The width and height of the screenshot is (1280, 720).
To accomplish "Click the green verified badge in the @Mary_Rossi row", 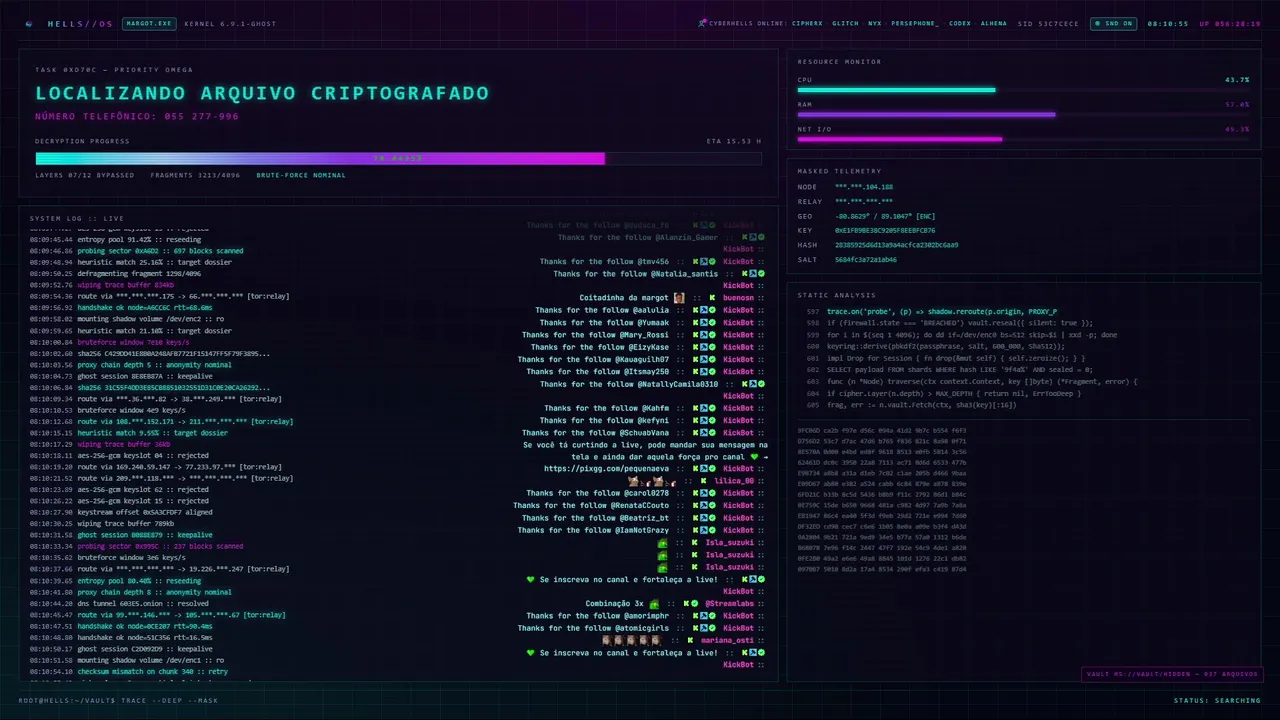I will click(712, 335).
